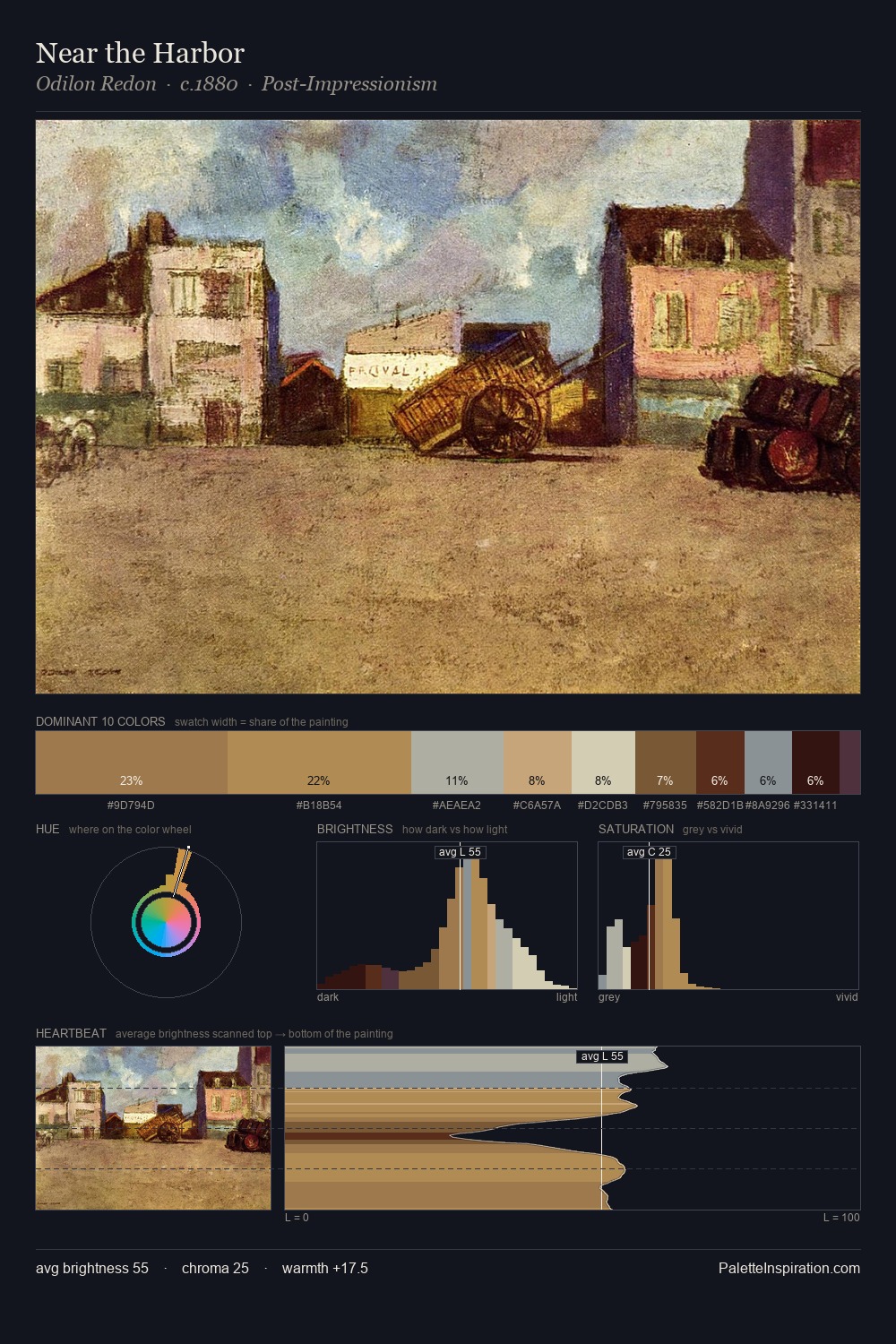The height and width of the screenshot is (1344, 896).
Task: Click the 'L = 0' axis label
Action: pyautogui.click(x=297, y=1218)
